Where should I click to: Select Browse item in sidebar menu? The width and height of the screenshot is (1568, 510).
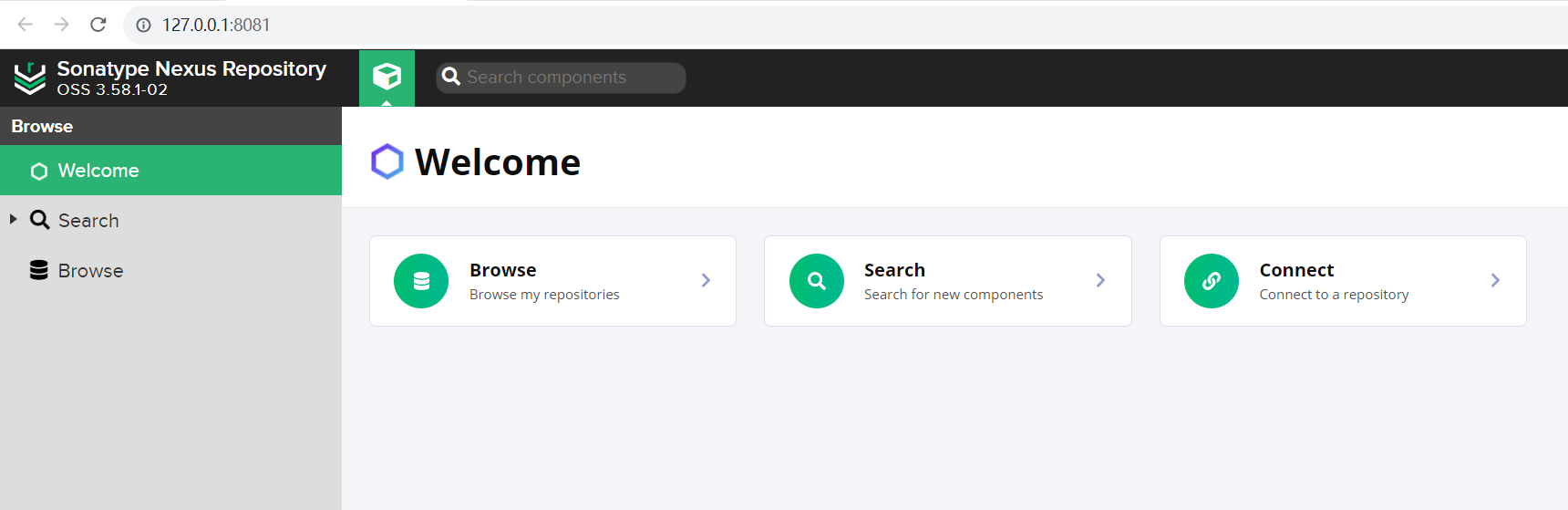90,271
